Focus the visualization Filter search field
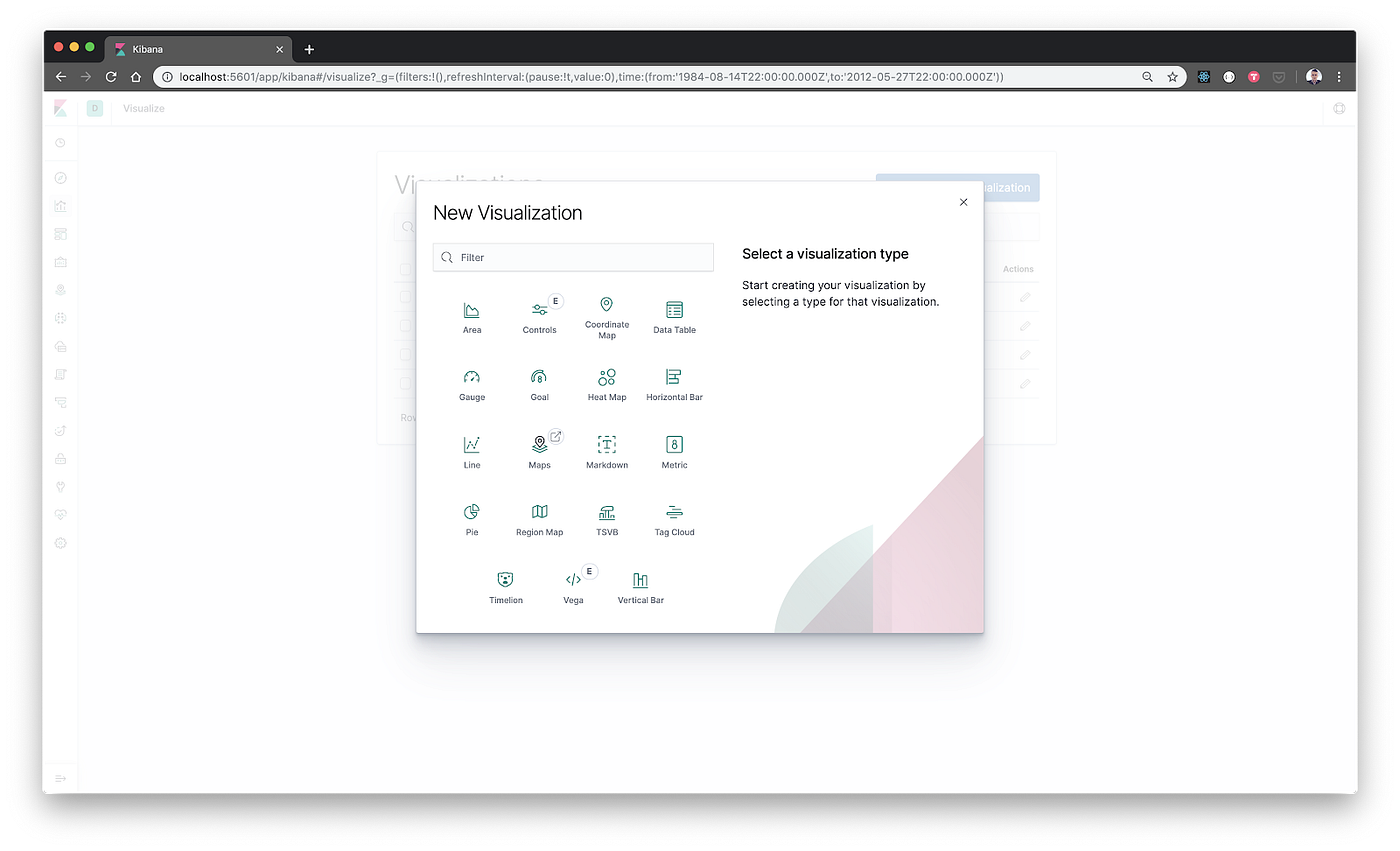The image size is (1400, 851). (573, 257)
